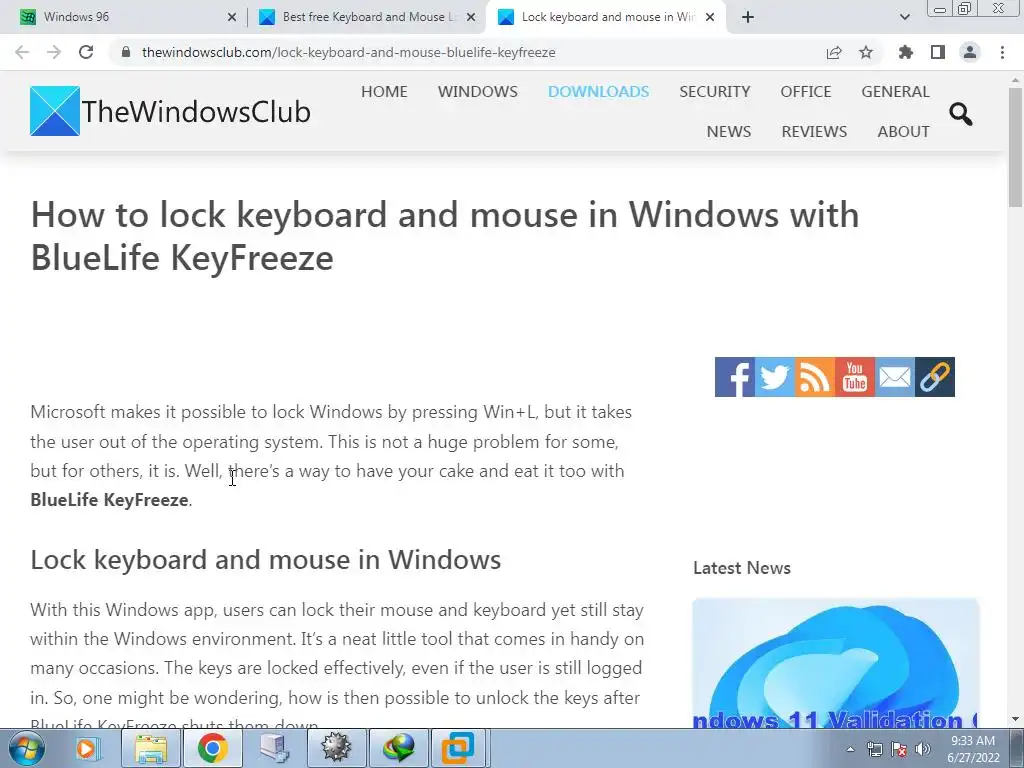Open the OFFICE menu item

[805, 91]
